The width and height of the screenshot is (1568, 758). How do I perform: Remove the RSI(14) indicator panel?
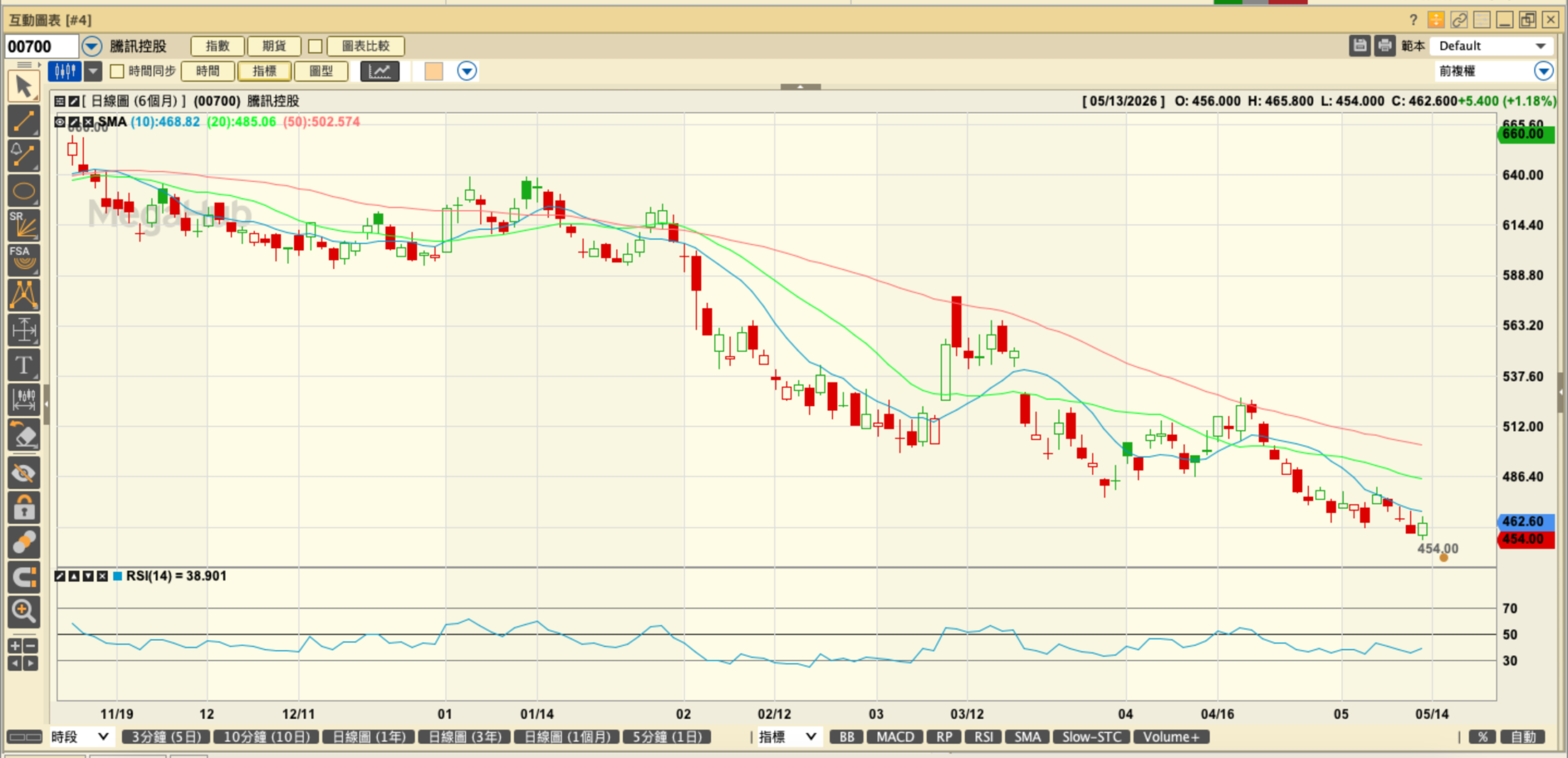(102, 576)
